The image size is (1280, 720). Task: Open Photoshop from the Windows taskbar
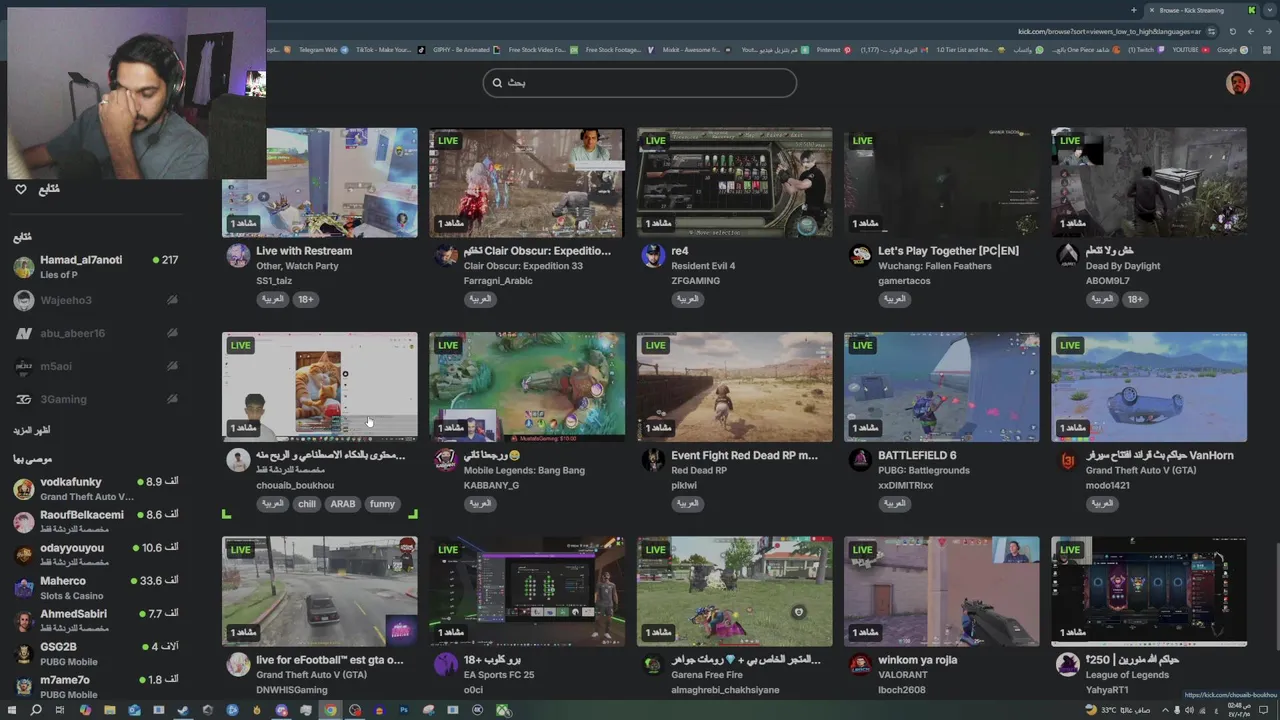click(x=404, y=710)
